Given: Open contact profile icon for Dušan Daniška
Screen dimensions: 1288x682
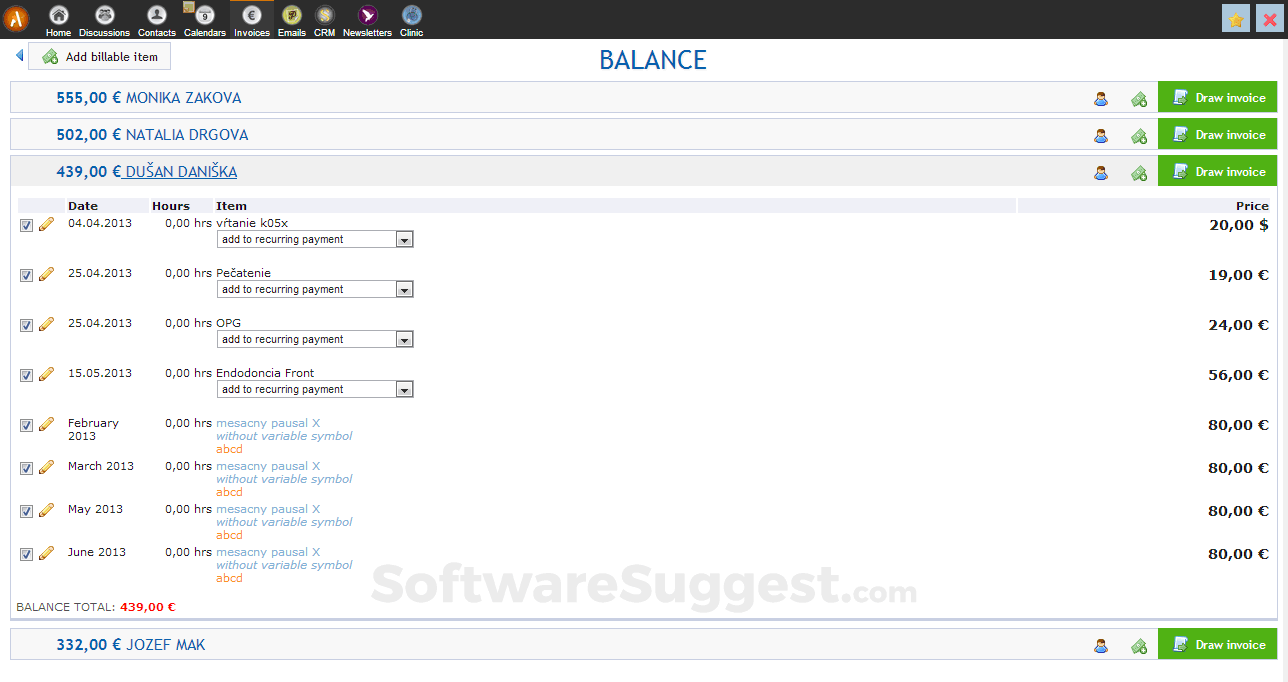Looking at the screenshot, I should (1101, 172).
